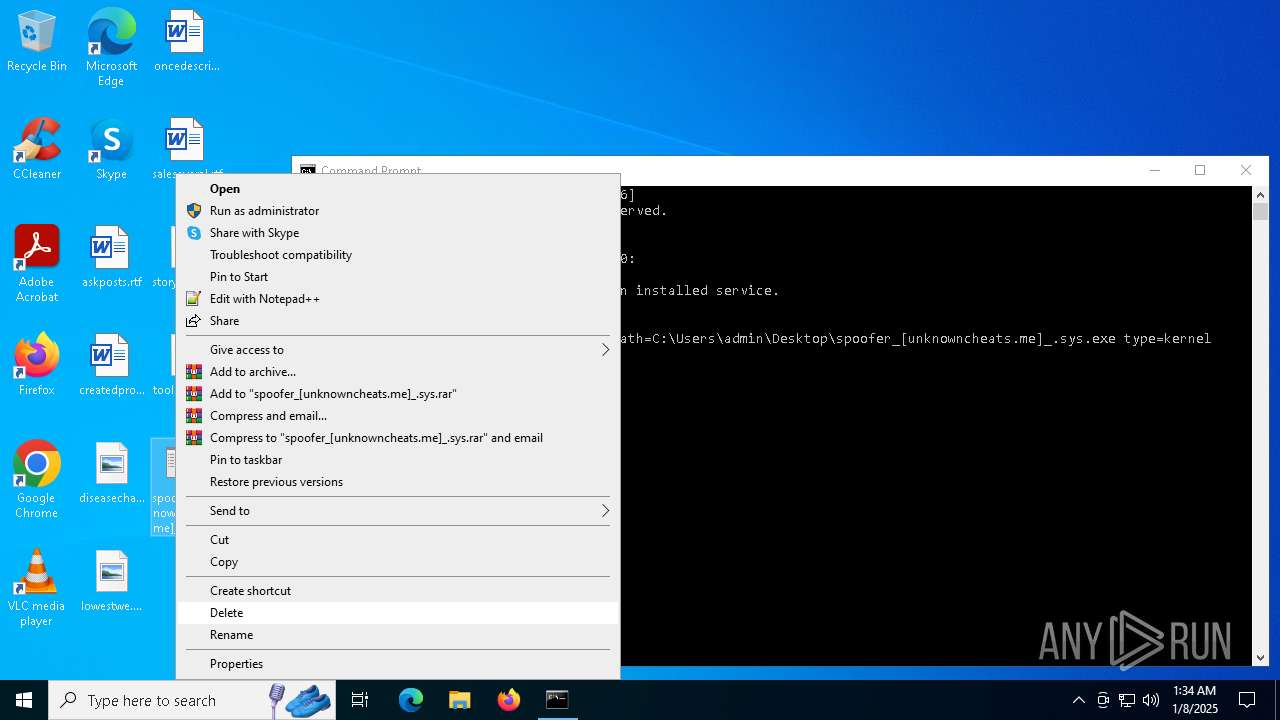The image size is (1280, 720).
Task: Select Compress to rar and email
Action: click(x=397, y=438)
